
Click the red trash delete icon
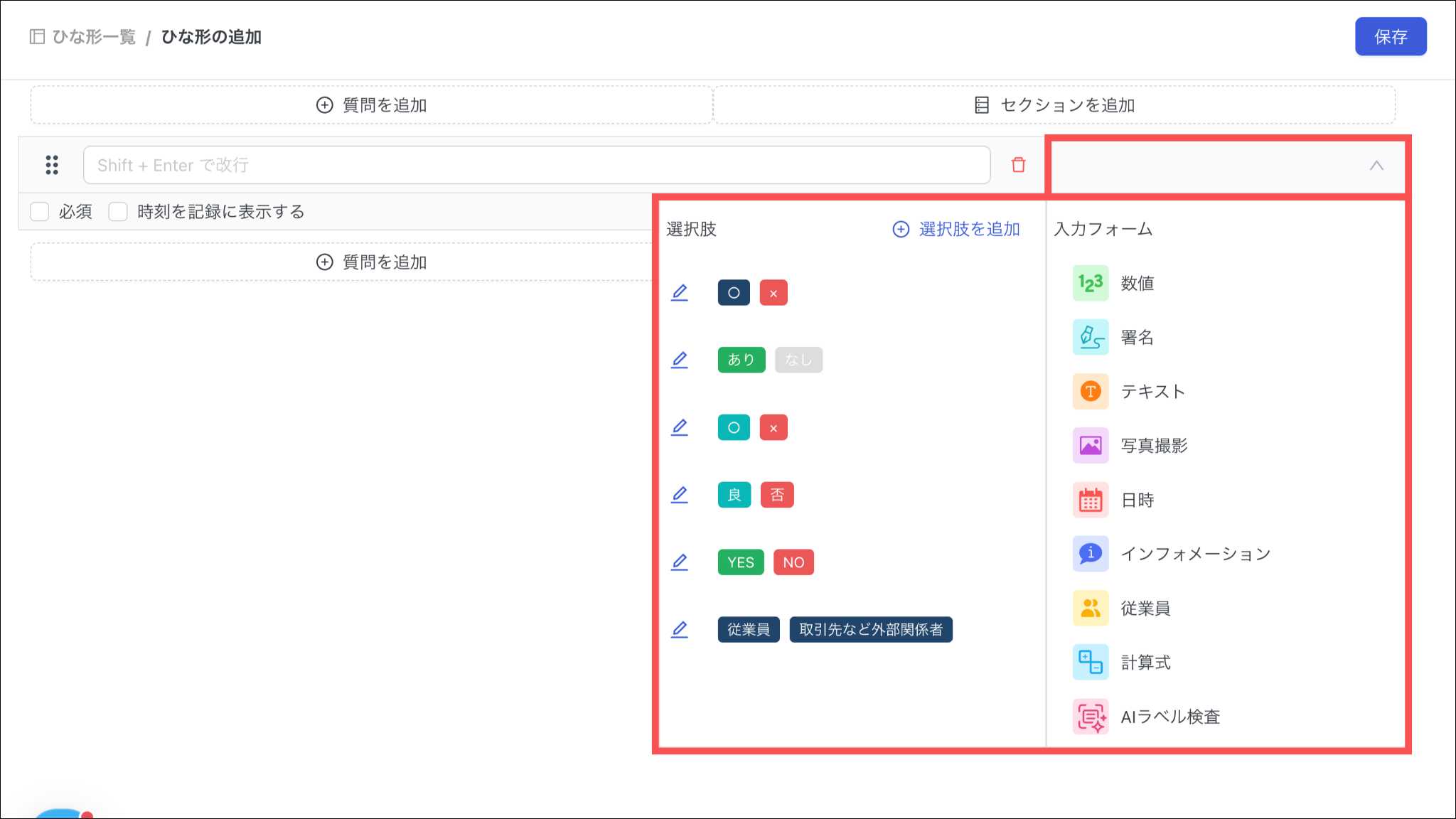click(x=1018, y=165)
